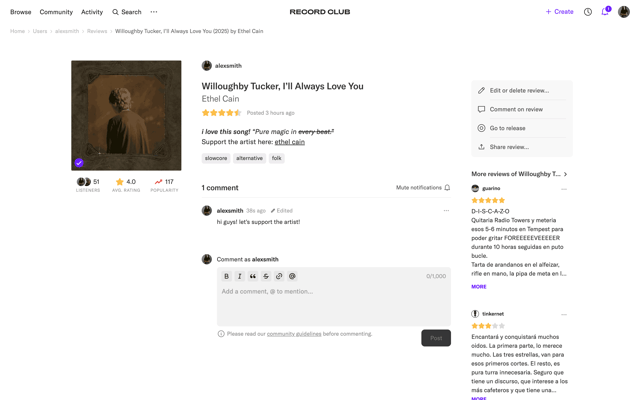Expand the More reviews of Willoughby chevron

click(565, 174)
